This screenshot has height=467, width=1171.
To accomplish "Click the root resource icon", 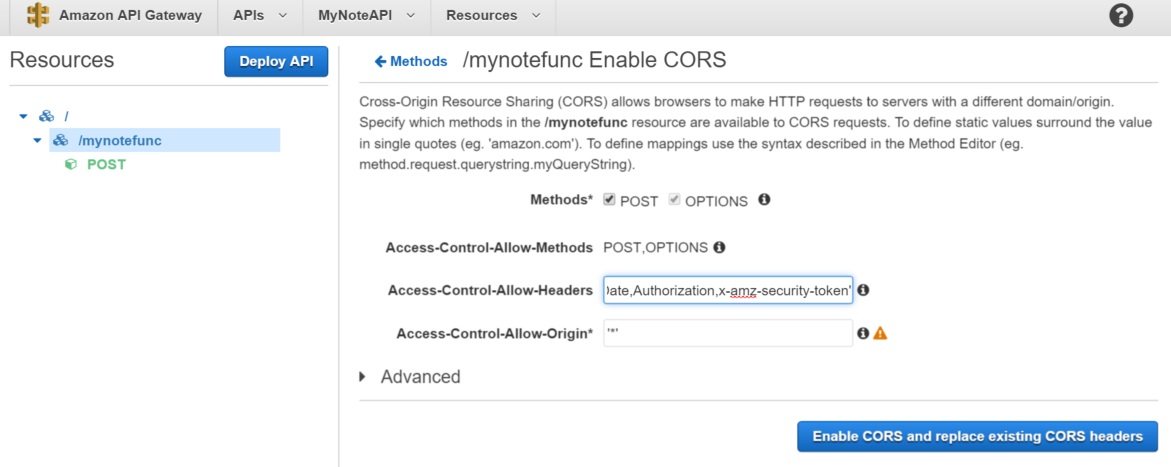I will 46,117.
